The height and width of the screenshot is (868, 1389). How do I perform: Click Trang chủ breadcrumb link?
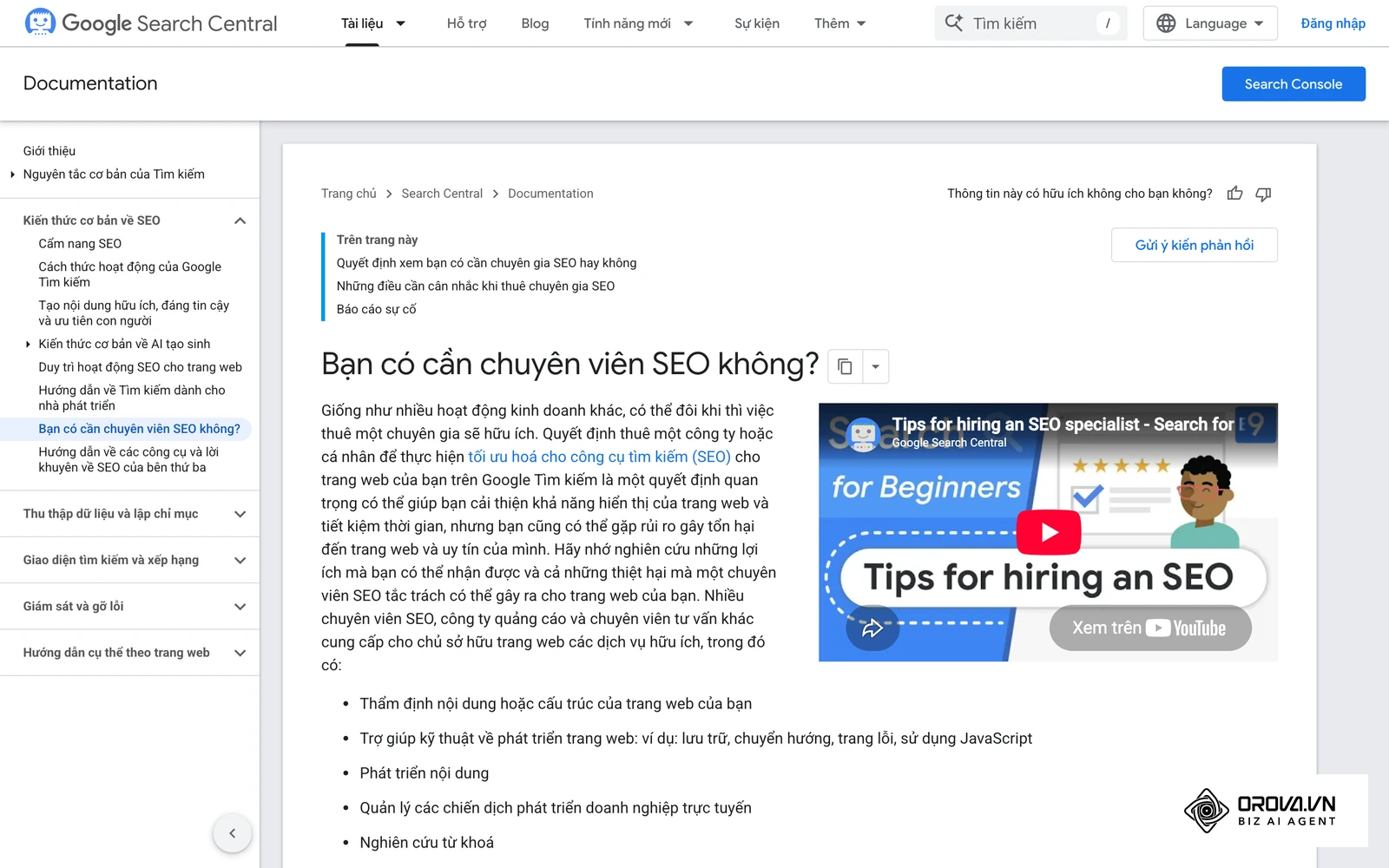tap(349, 194)
